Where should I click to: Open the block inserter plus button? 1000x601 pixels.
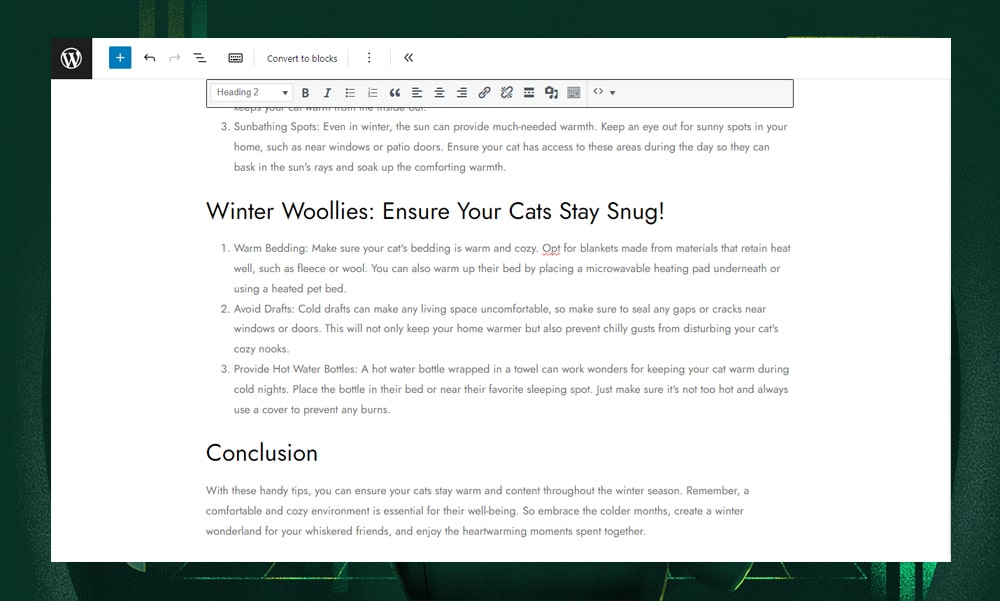pos(120,58)
